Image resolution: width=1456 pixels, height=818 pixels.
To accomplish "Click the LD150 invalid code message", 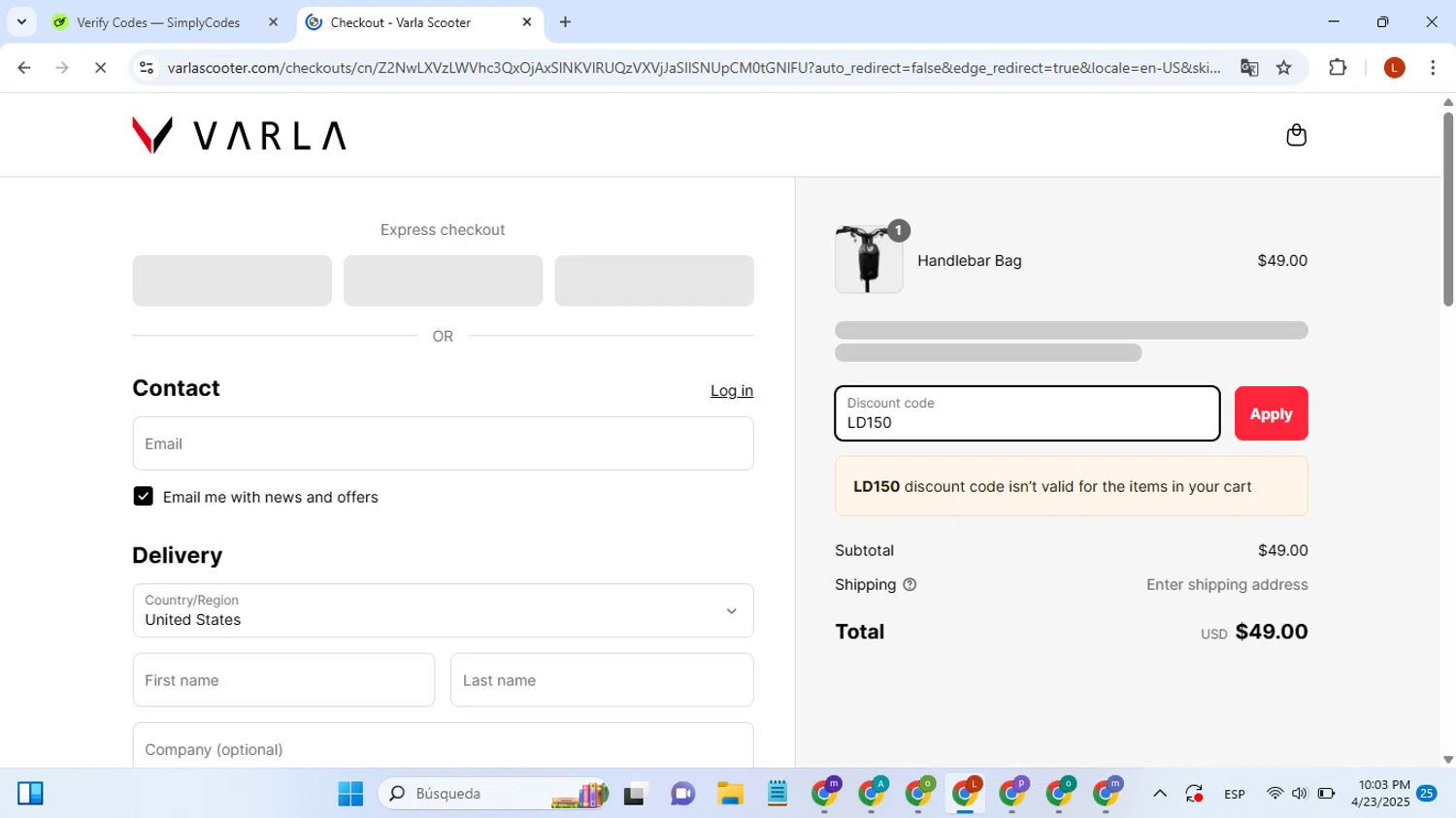I will coord(1072,486).
